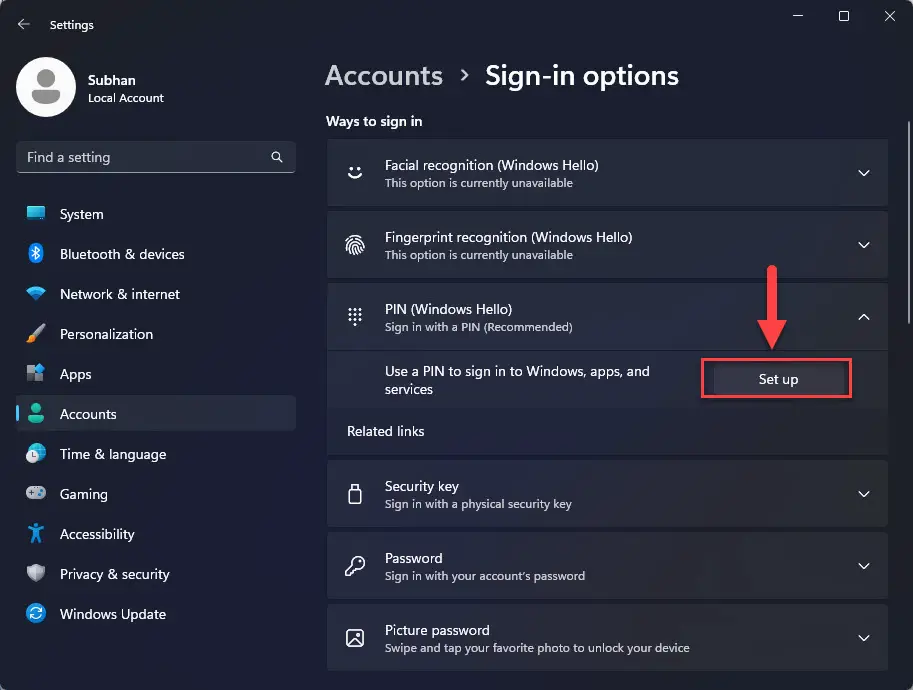The height and width of the screenshot is (690, 913).
Task: Click the Subhan profile avatar picture
Action: 46,87
